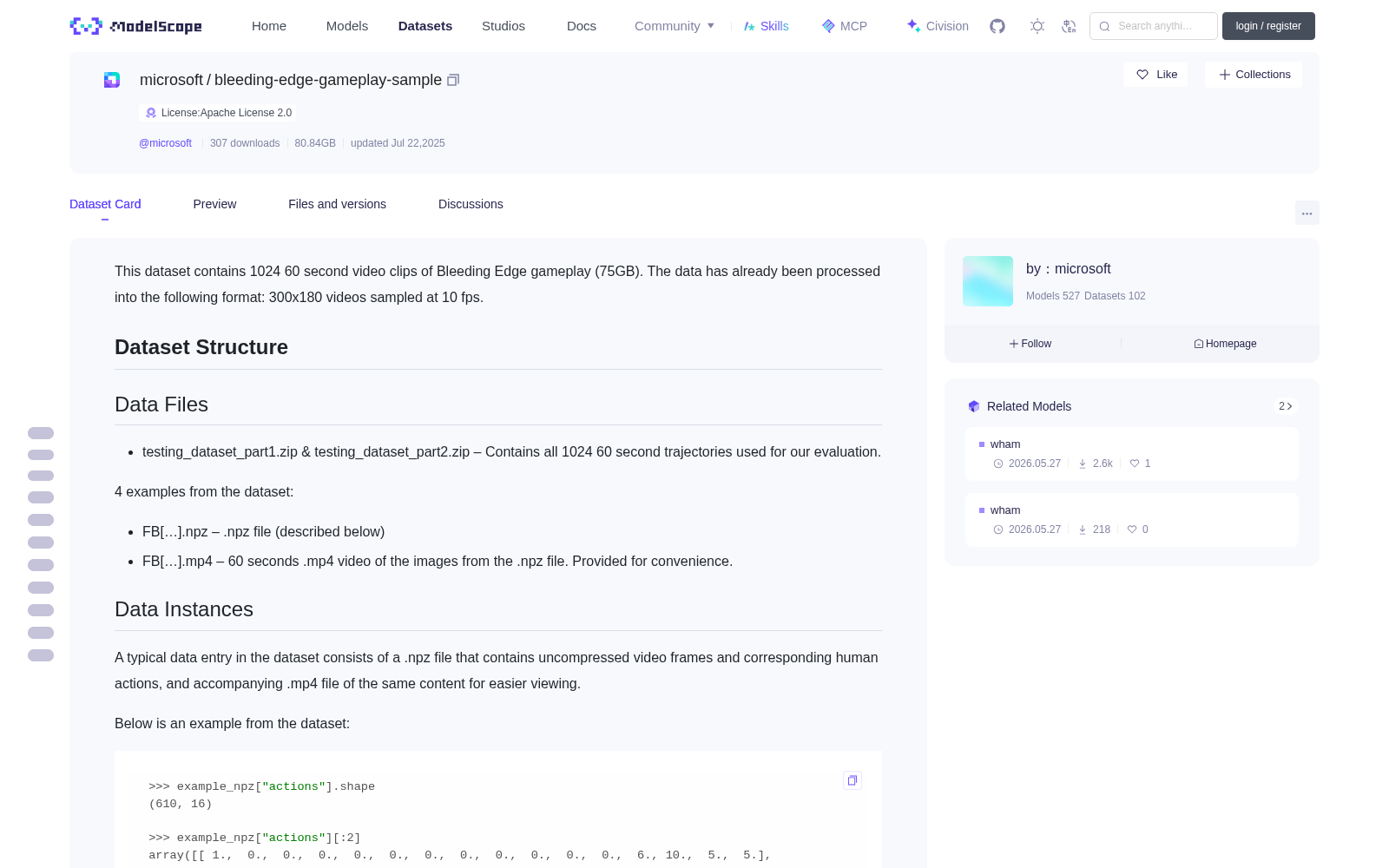Like this dataset
Image resolution: width=1389 pixels, height=868 pixels.
pyautogui.click(x=1155, y=75)
